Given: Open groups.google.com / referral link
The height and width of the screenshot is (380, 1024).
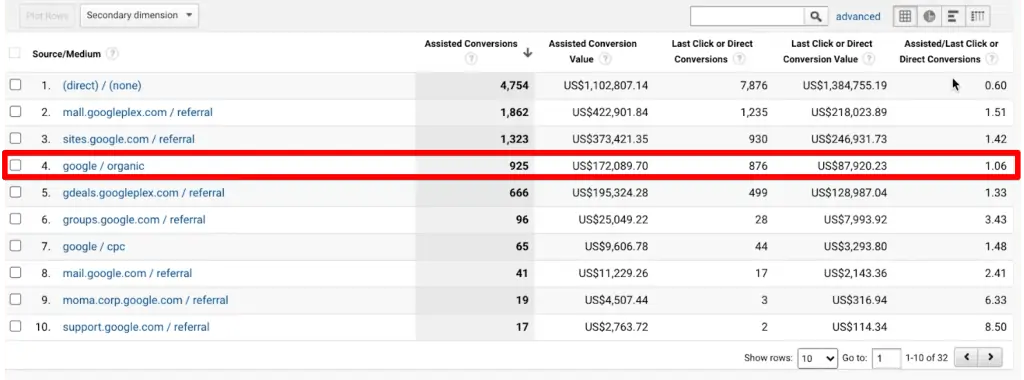Looking at the screenshot, I should pos(134,220).
